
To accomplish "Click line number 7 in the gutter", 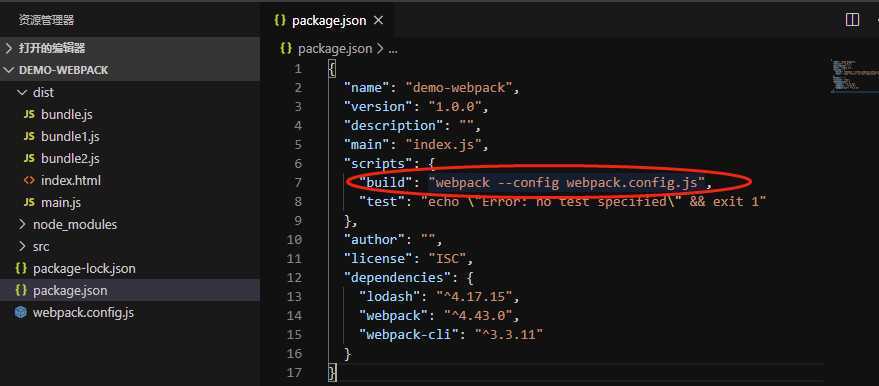I will tap(298, 183).
